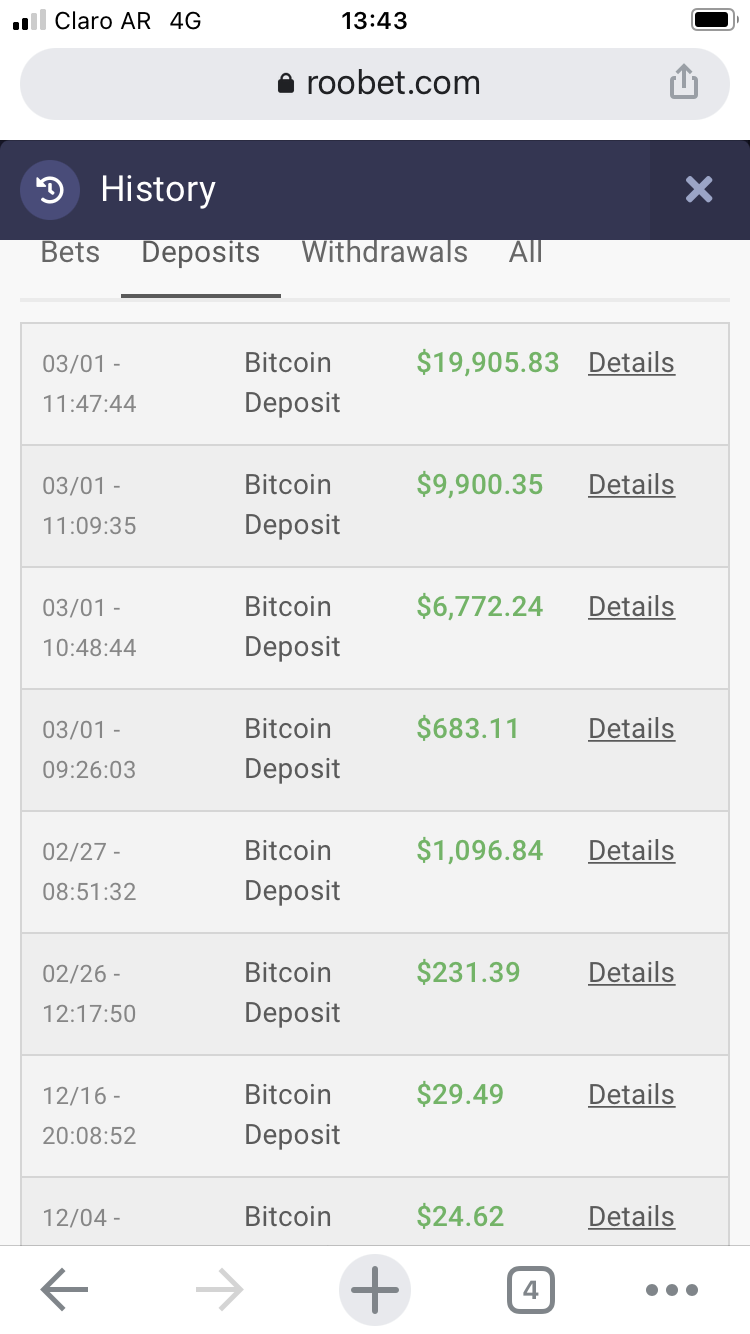750x1334 pixels.
Task: View Details of the $29.49 deposit
Action: point(631,1095)
